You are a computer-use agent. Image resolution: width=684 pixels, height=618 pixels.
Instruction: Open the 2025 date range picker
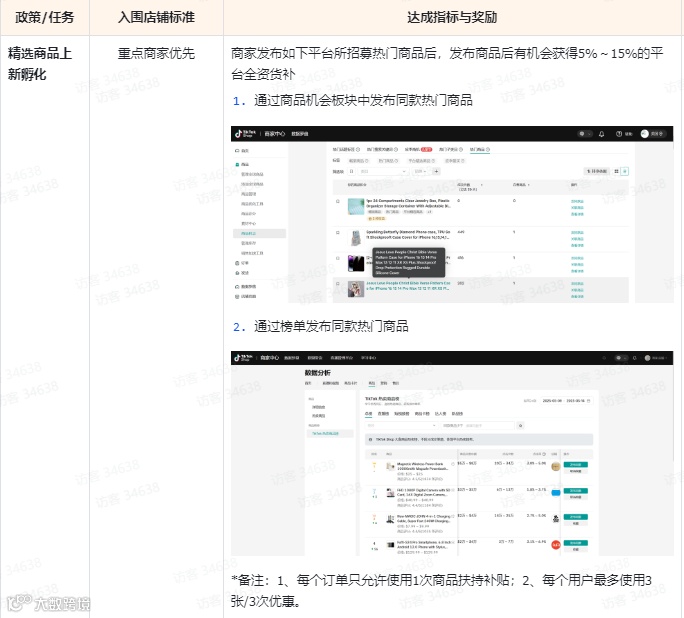(566, 400)
